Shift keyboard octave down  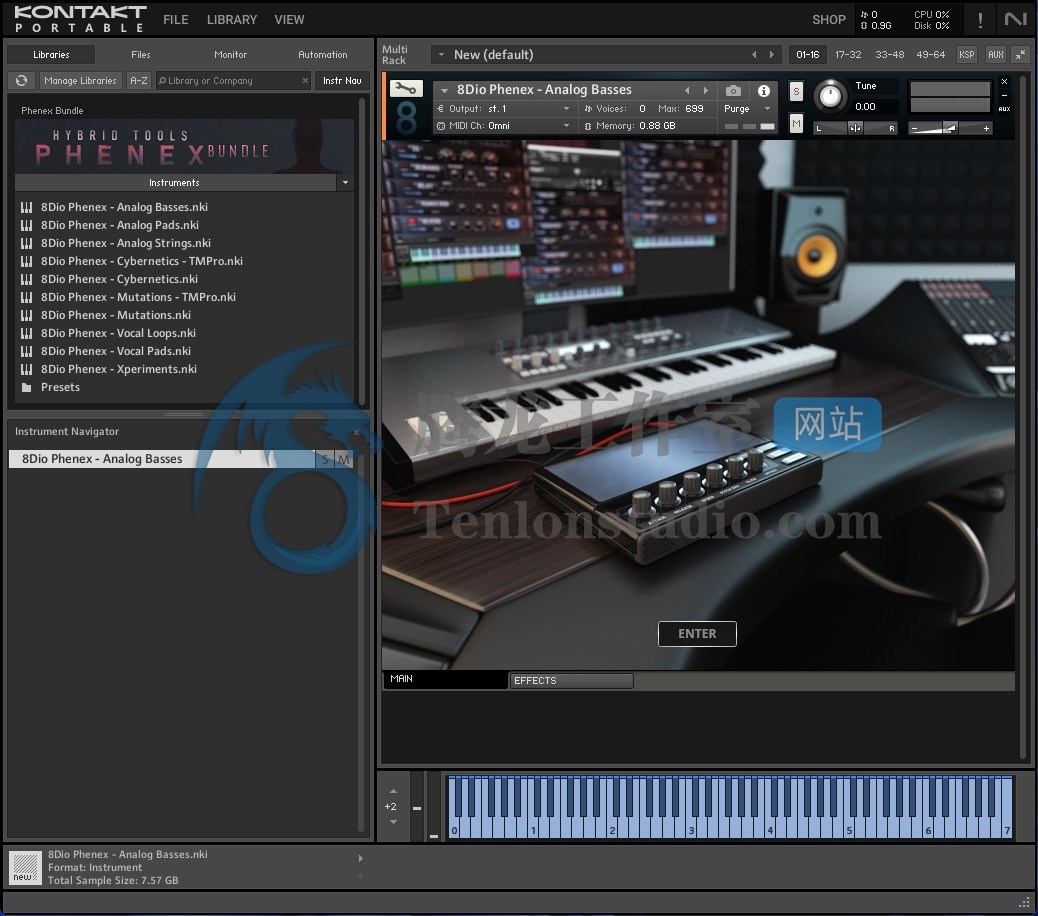(x=393, y=822)
